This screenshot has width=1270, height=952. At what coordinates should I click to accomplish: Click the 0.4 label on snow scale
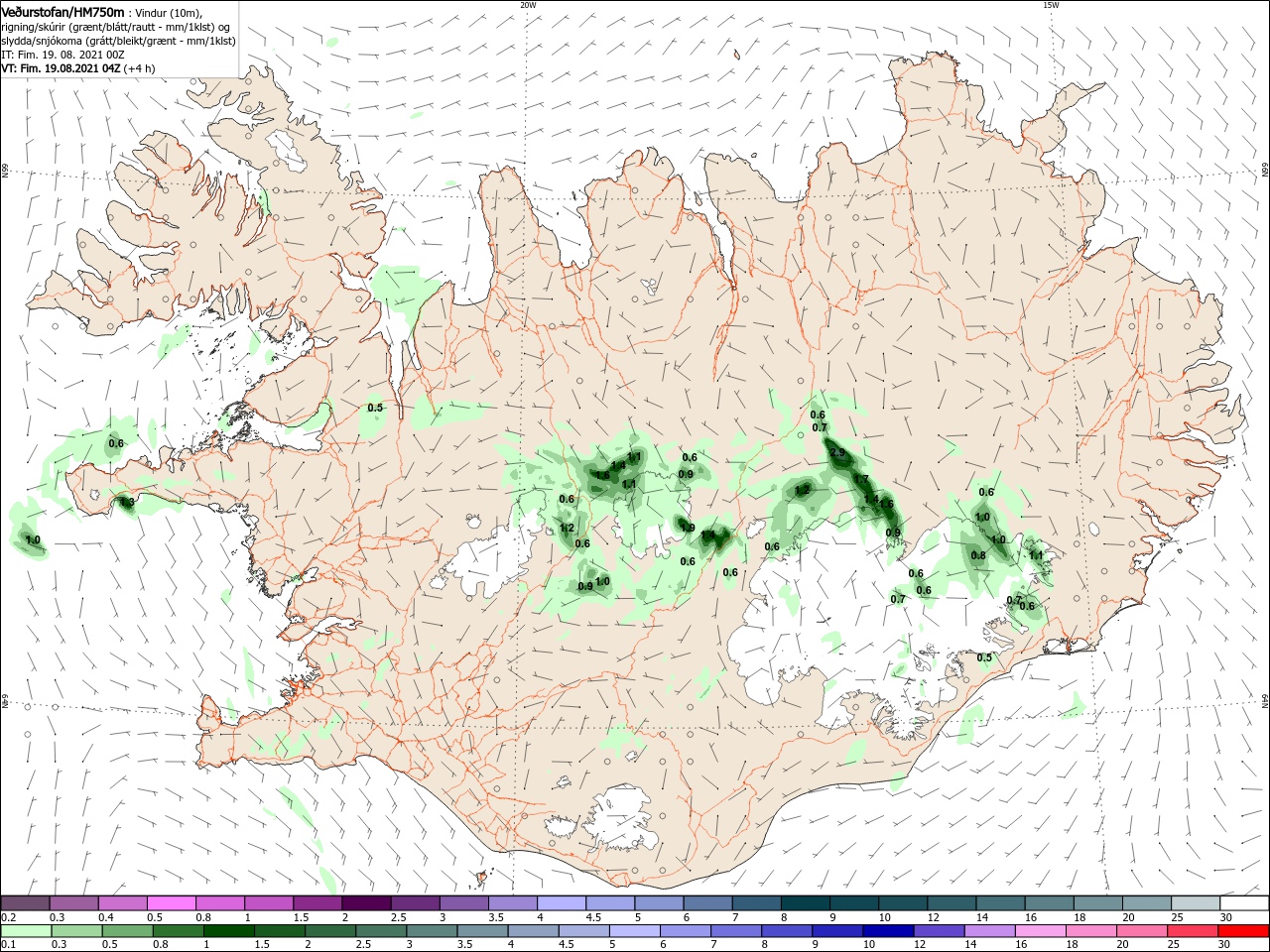106,917
